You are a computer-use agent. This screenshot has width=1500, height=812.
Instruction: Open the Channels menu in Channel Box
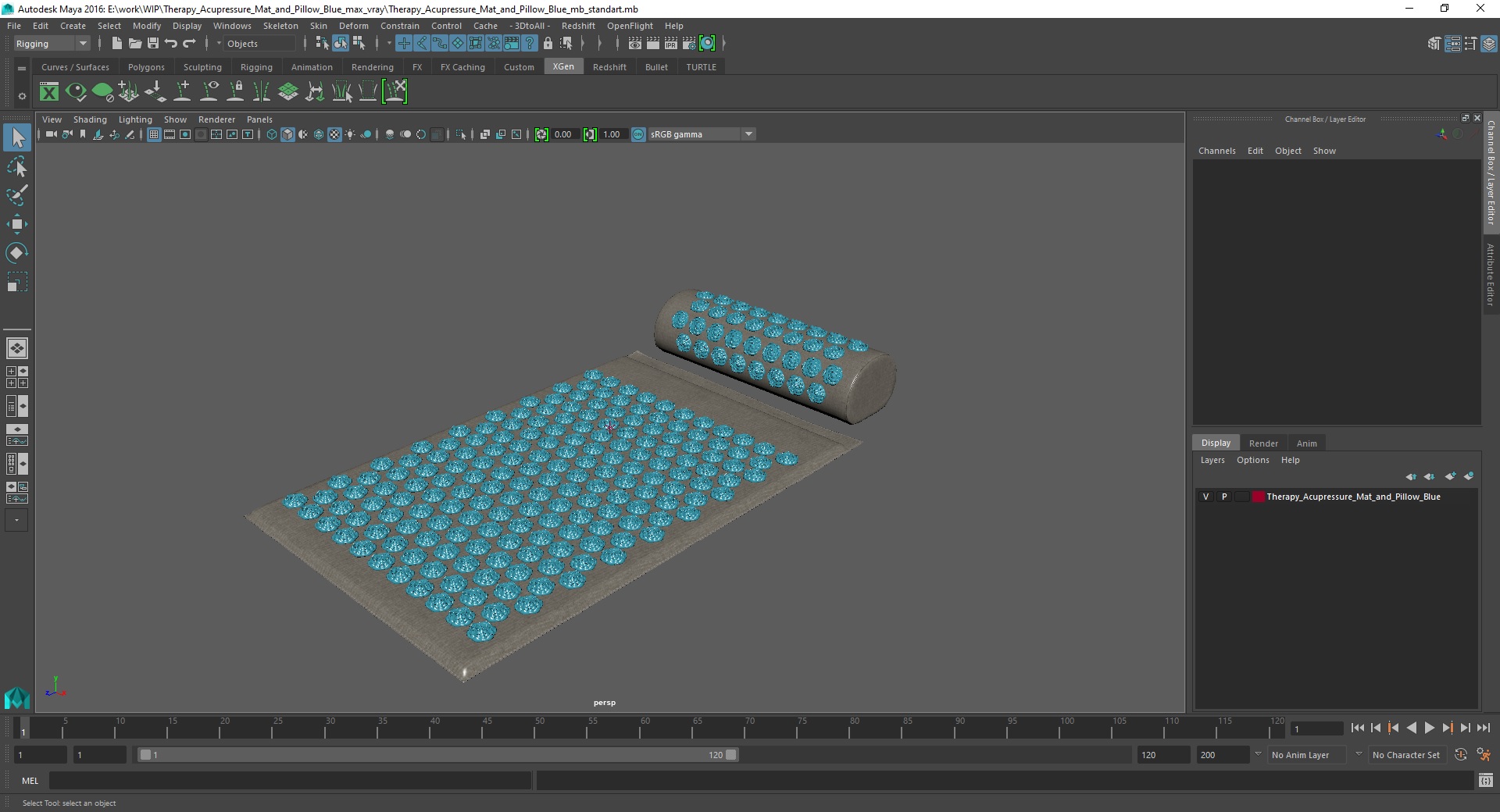[1217, 151]
